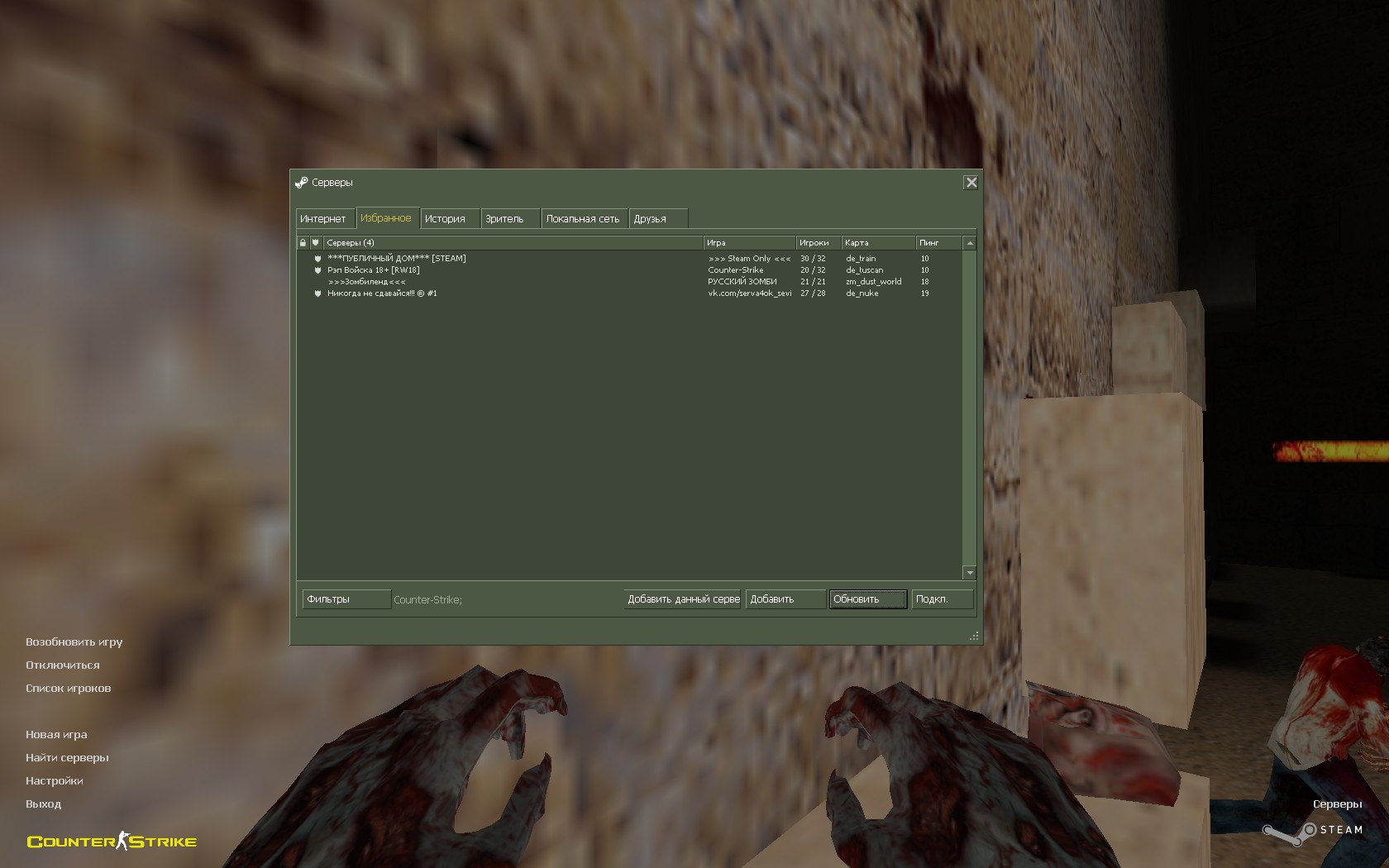Click the Серверы link at bottom right
This screenshot has width=1389, height=868.
tap(1338, 804)
